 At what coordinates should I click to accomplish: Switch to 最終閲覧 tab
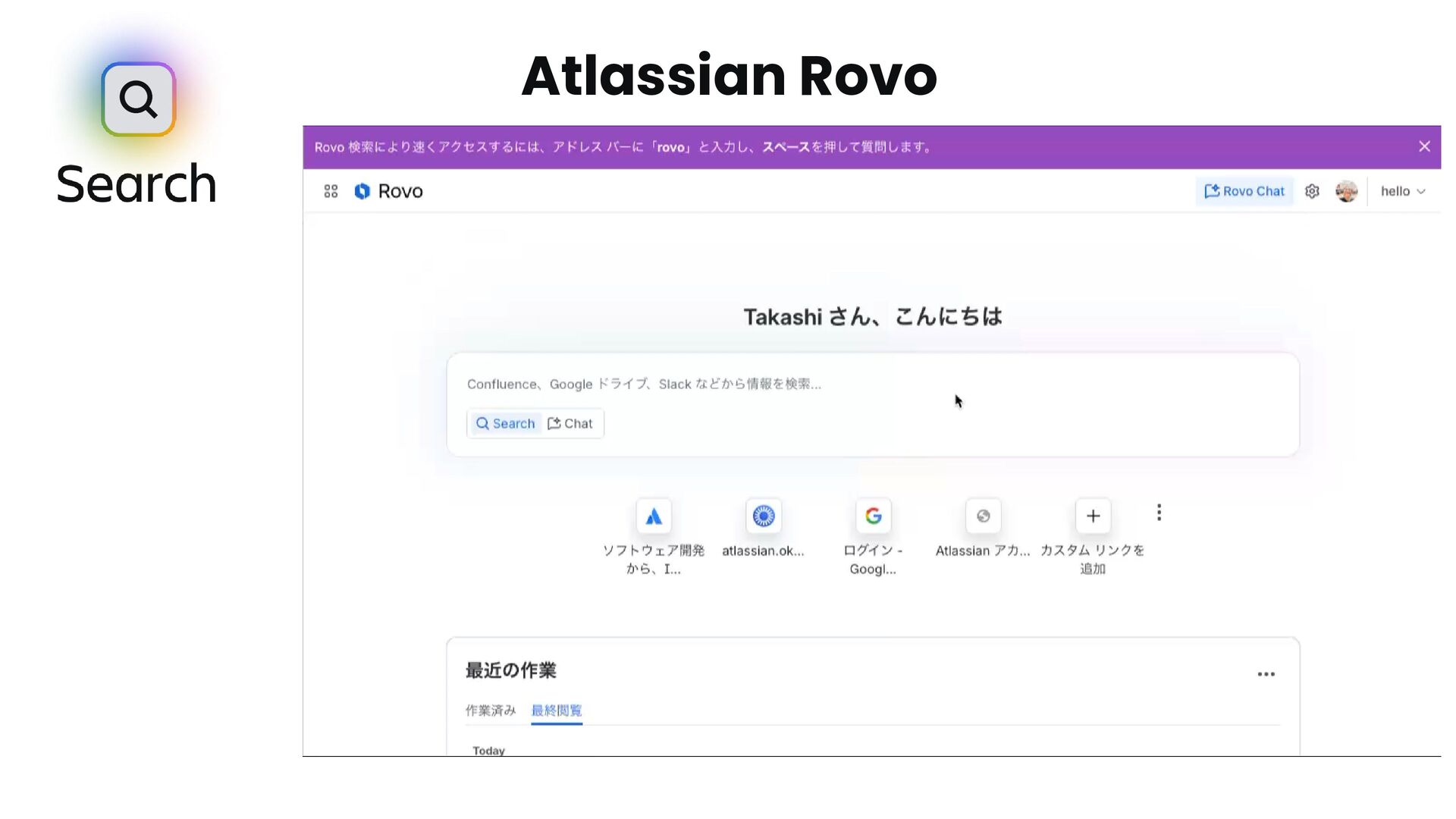[x=557, y=711]
